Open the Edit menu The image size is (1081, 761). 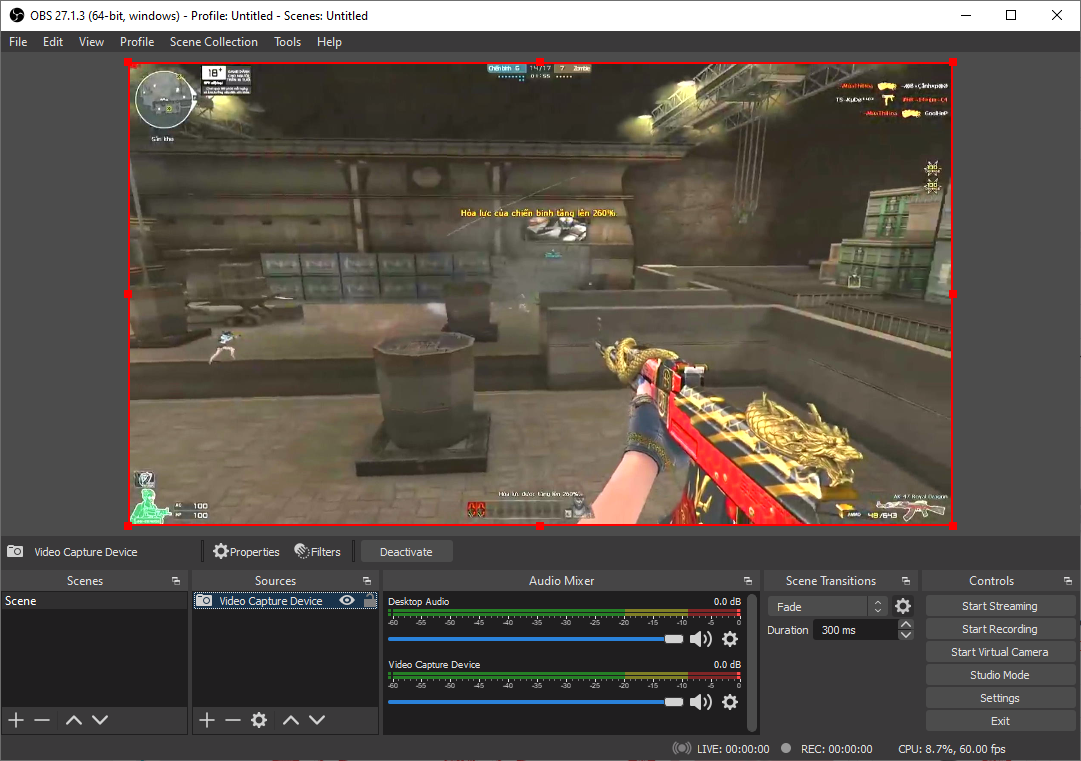point(52,41)
